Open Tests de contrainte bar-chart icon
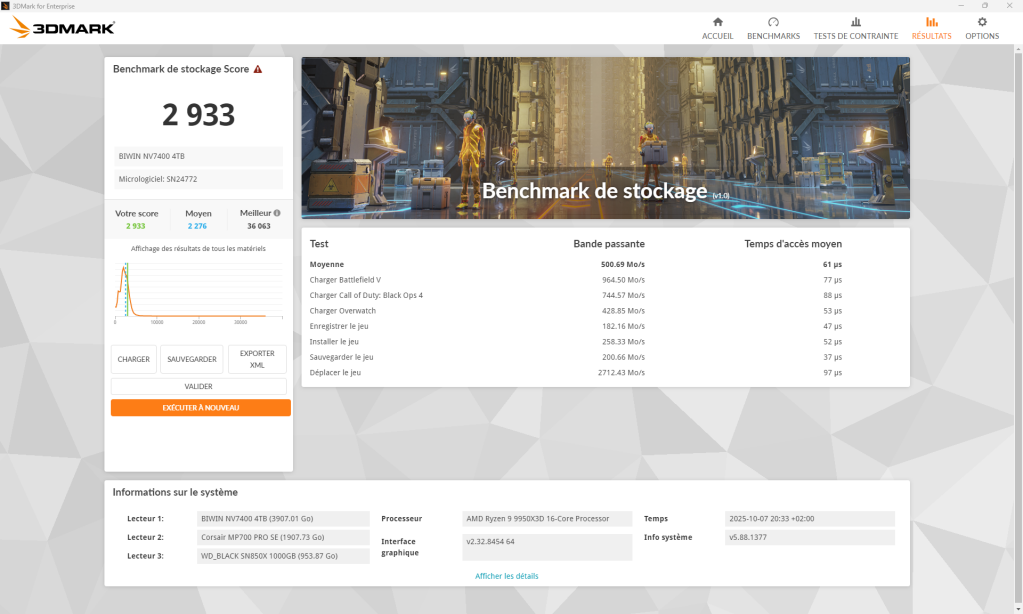This screenshot has width=1023, height=614. click(855, 22)
